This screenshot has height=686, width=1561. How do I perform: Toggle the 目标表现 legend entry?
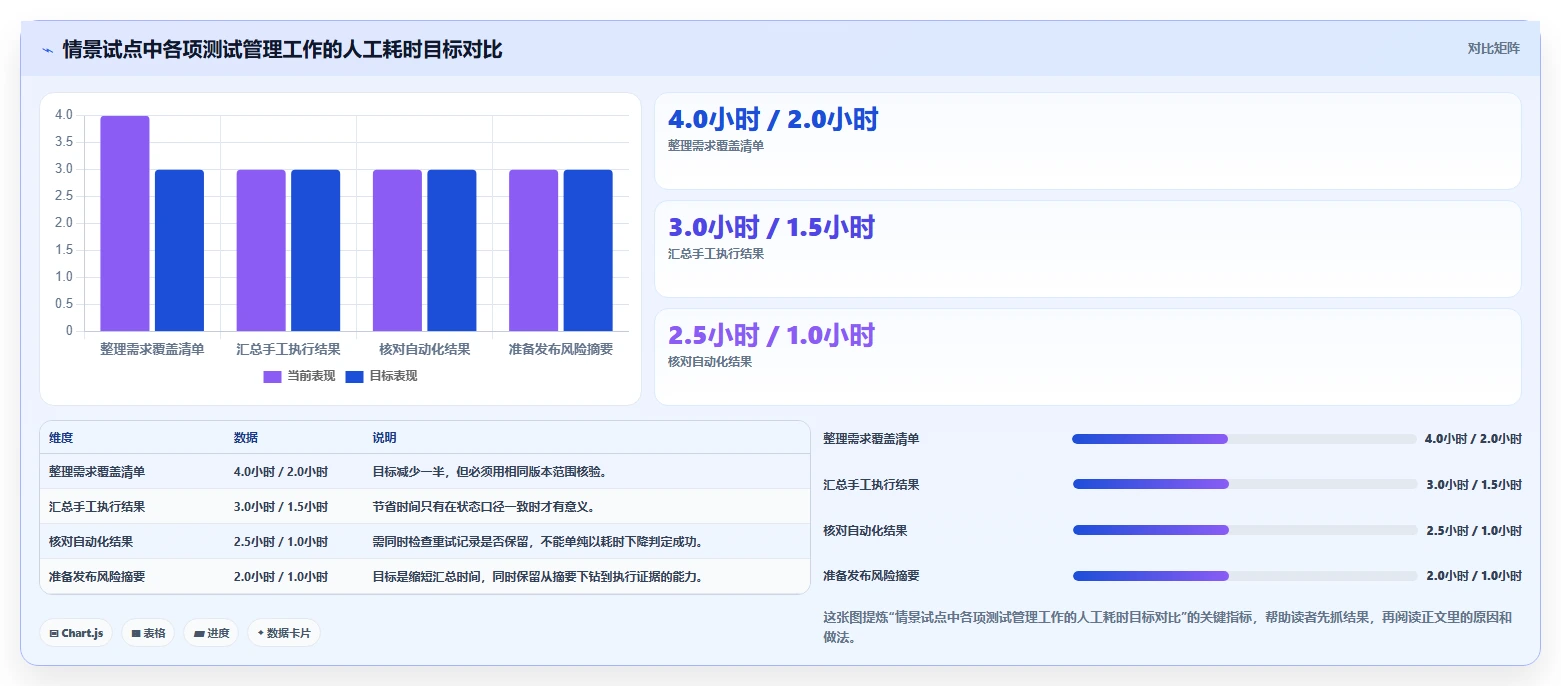[x=381, y=377]
